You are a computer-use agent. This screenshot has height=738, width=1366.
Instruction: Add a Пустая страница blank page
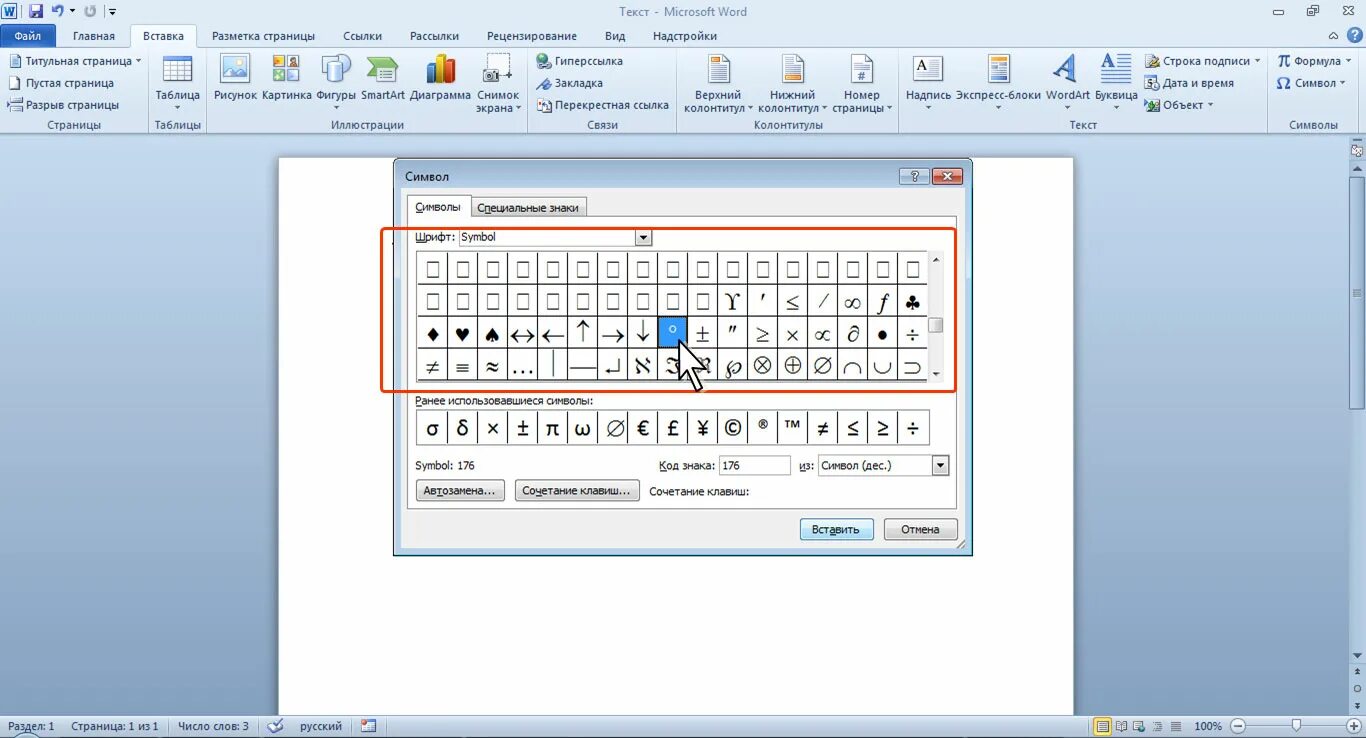pos(61,83)
